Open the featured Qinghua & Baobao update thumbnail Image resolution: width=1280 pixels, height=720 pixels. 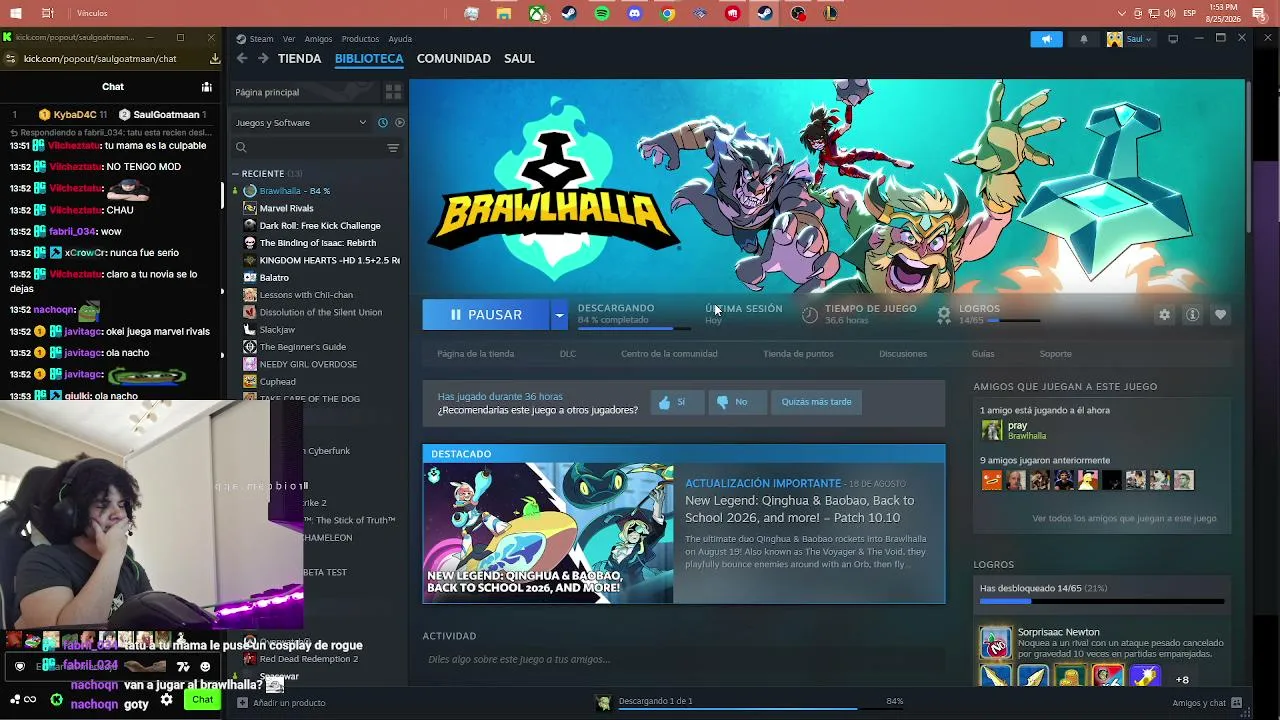point(548,533)
